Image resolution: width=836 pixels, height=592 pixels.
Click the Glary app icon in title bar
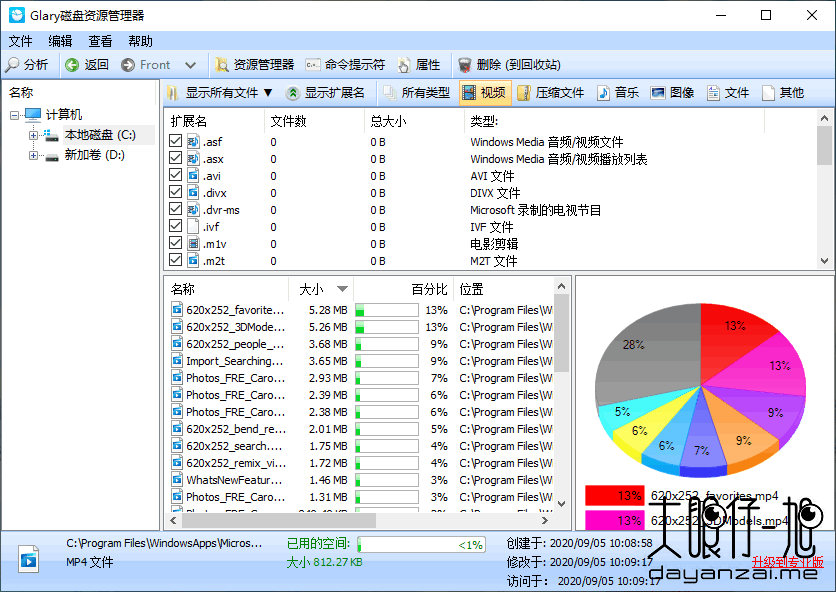point(17,15)
